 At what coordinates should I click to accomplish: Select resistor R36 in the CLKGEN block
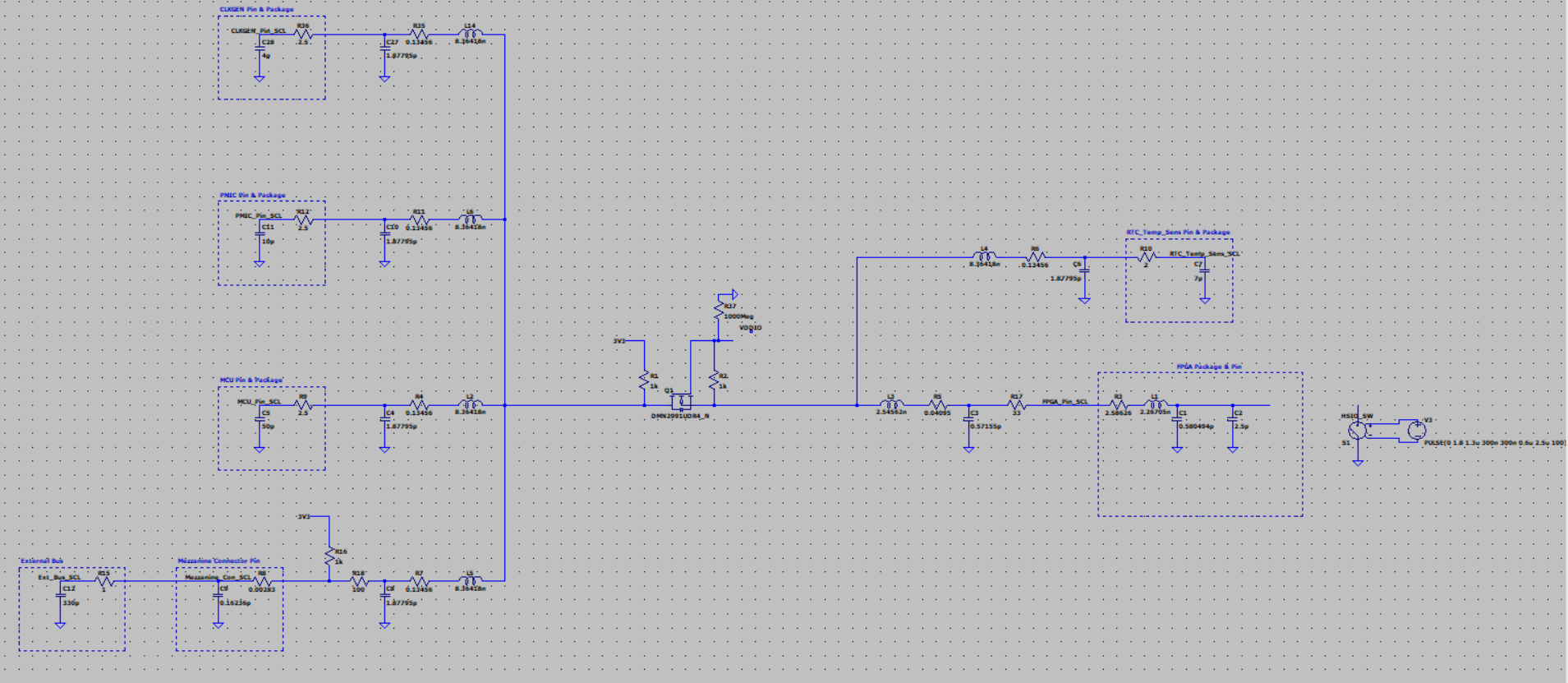pyautogui.click(x=303, y=35)
